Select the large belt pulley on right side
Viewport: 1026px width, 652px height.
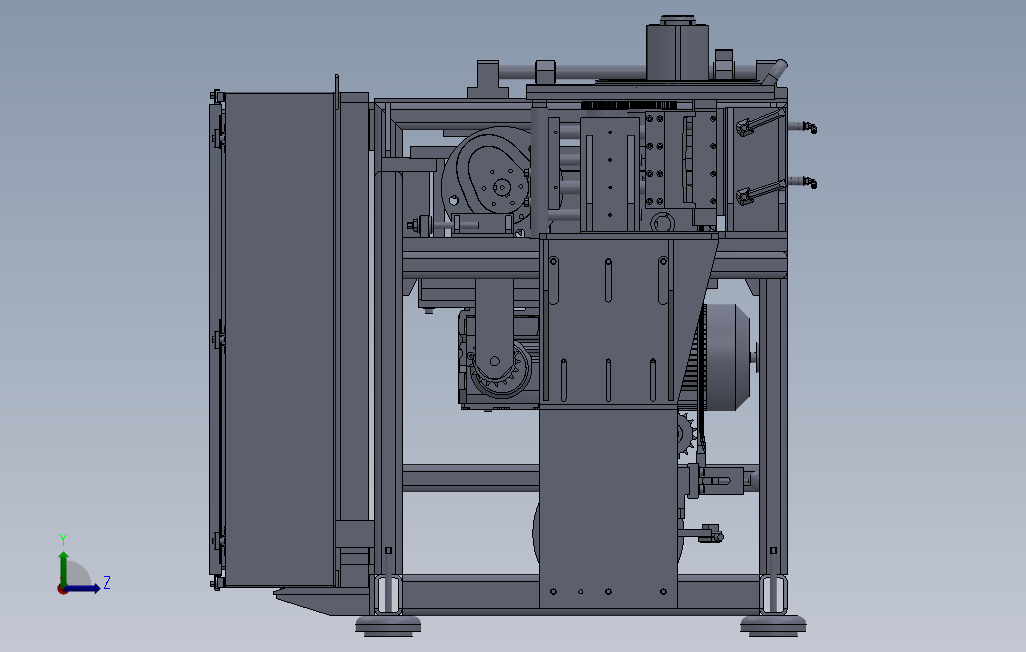[726, 357]
